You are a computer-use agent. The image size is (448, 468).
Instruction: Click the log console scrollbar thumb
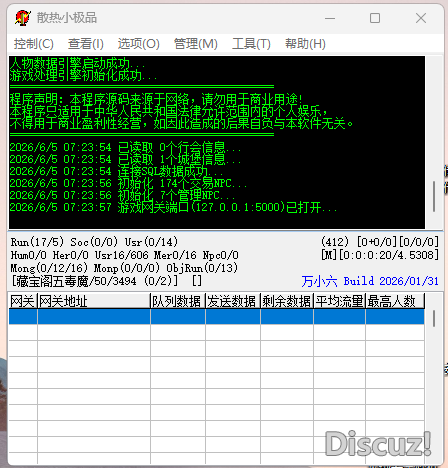[434, 196]
